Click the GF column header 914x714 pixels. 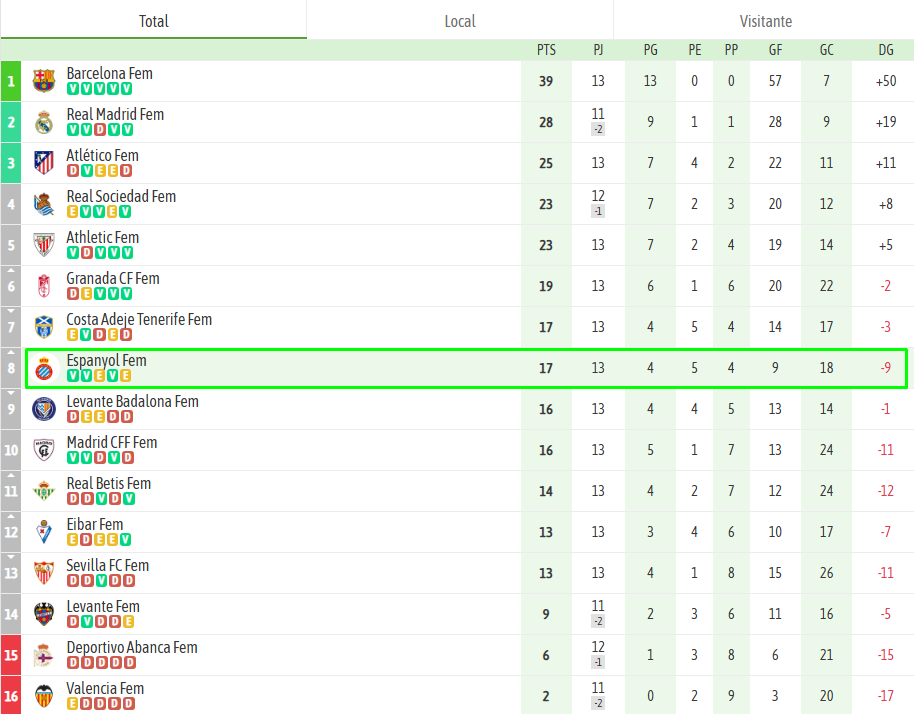pos(775,50)
